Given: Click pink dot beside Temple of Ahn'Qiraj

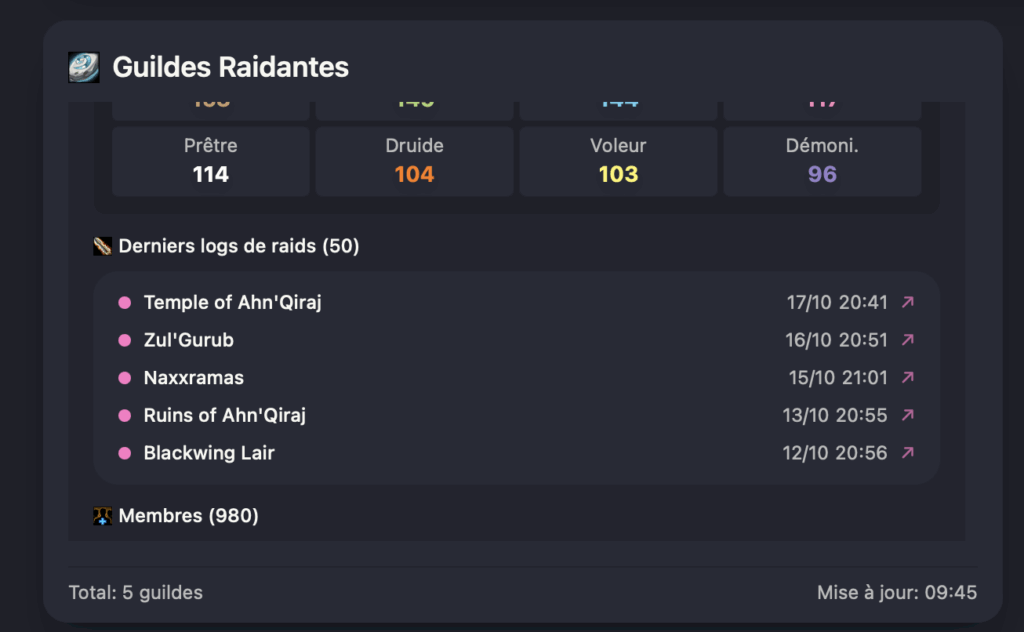Looking at the screenshot, I should [x=125, y=302].
